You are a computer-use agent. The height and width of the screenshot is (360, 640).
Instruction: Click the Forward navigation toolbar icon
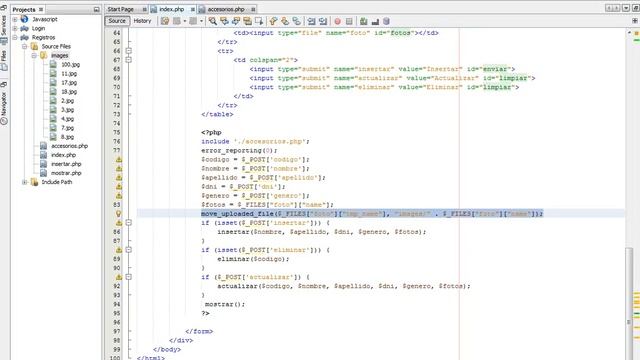193,21
